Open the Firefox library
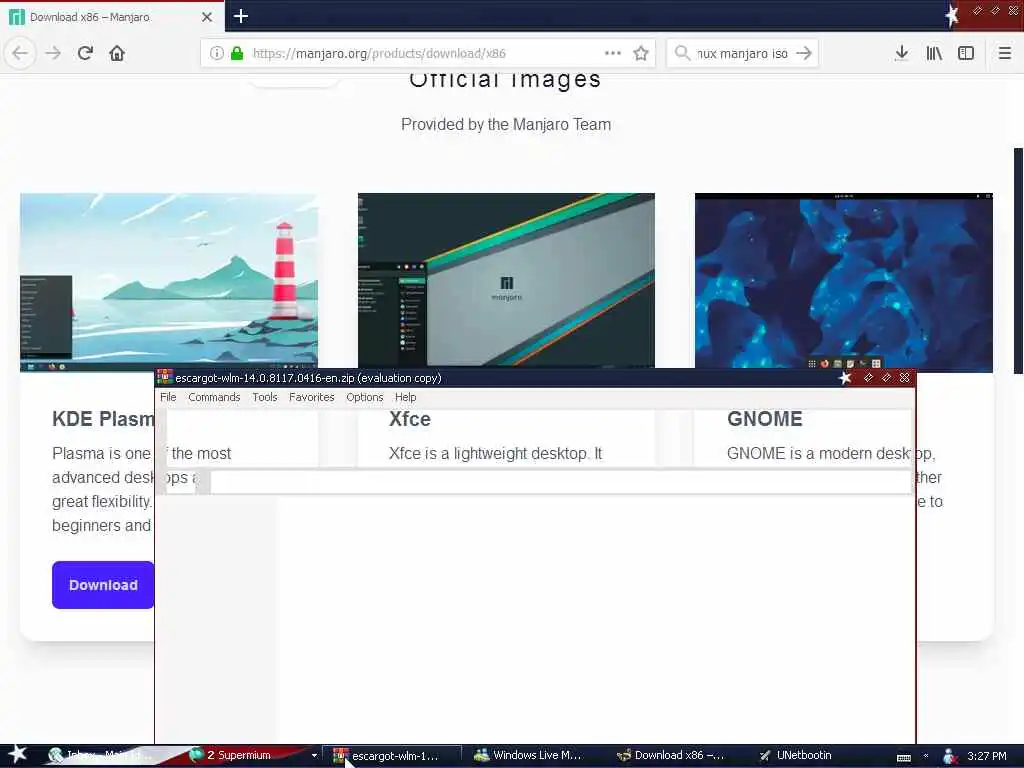 point(934,53)
